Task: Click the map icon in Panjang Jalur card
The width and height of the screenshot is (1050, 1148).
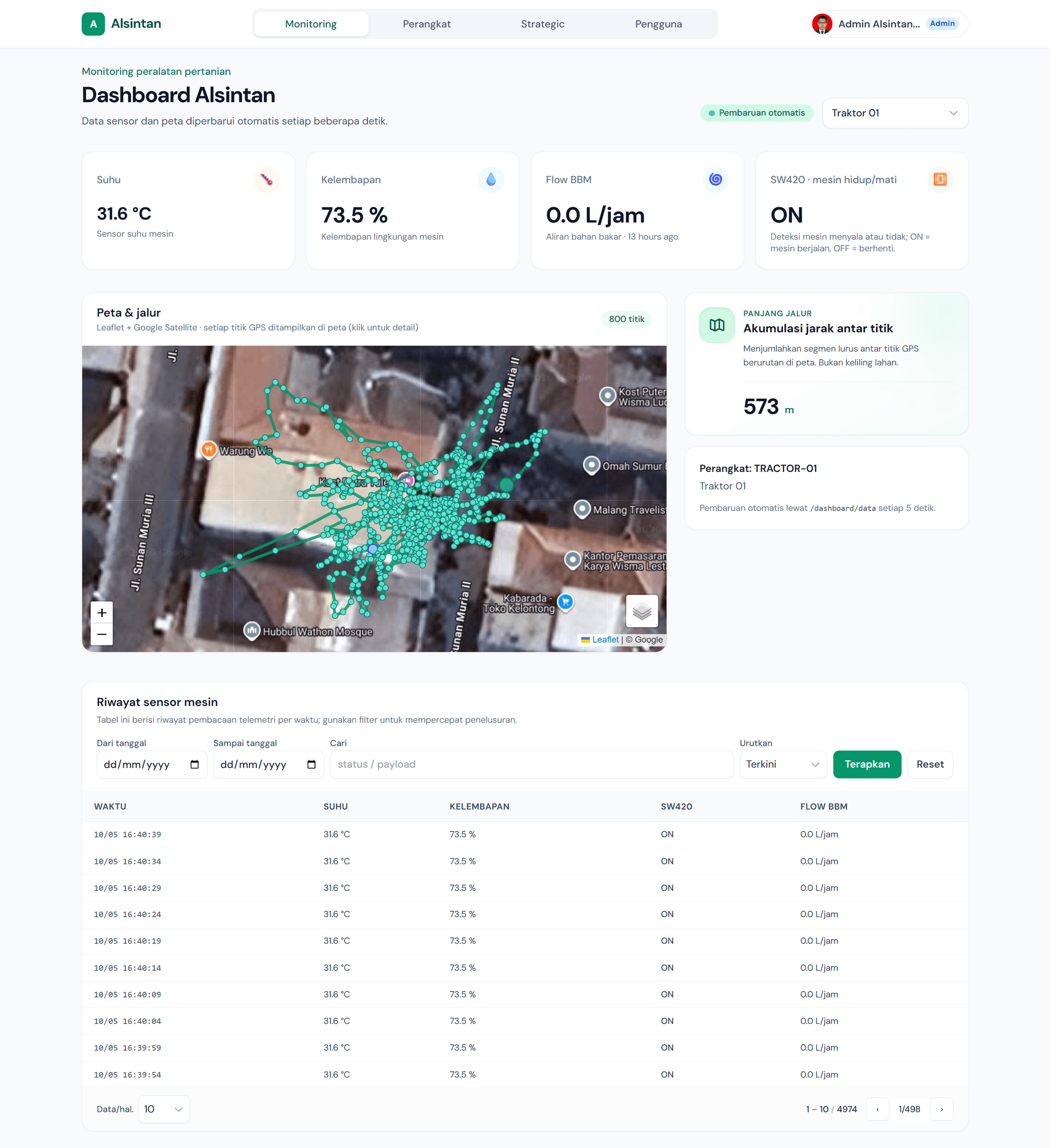Action: (717, 325)
